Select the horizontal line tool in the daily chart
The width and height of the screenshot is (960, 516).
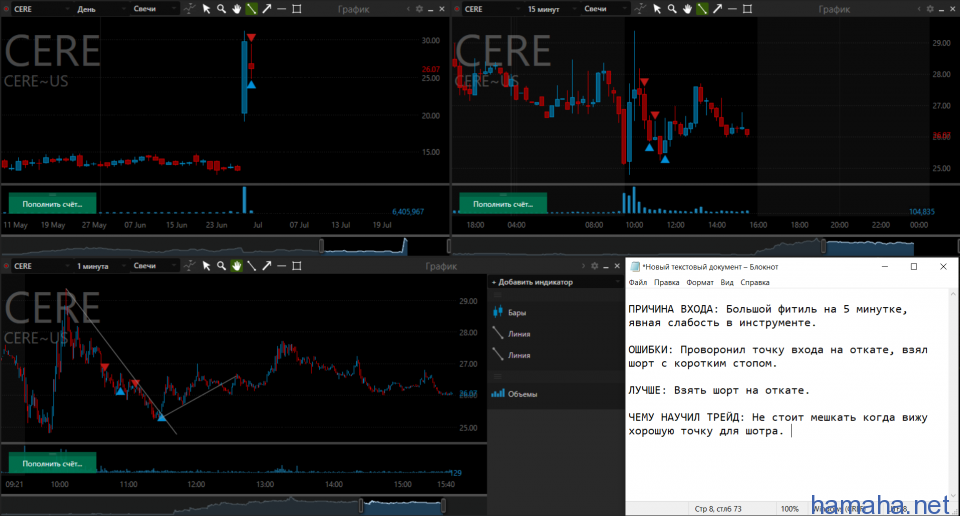tap(282, 9)
